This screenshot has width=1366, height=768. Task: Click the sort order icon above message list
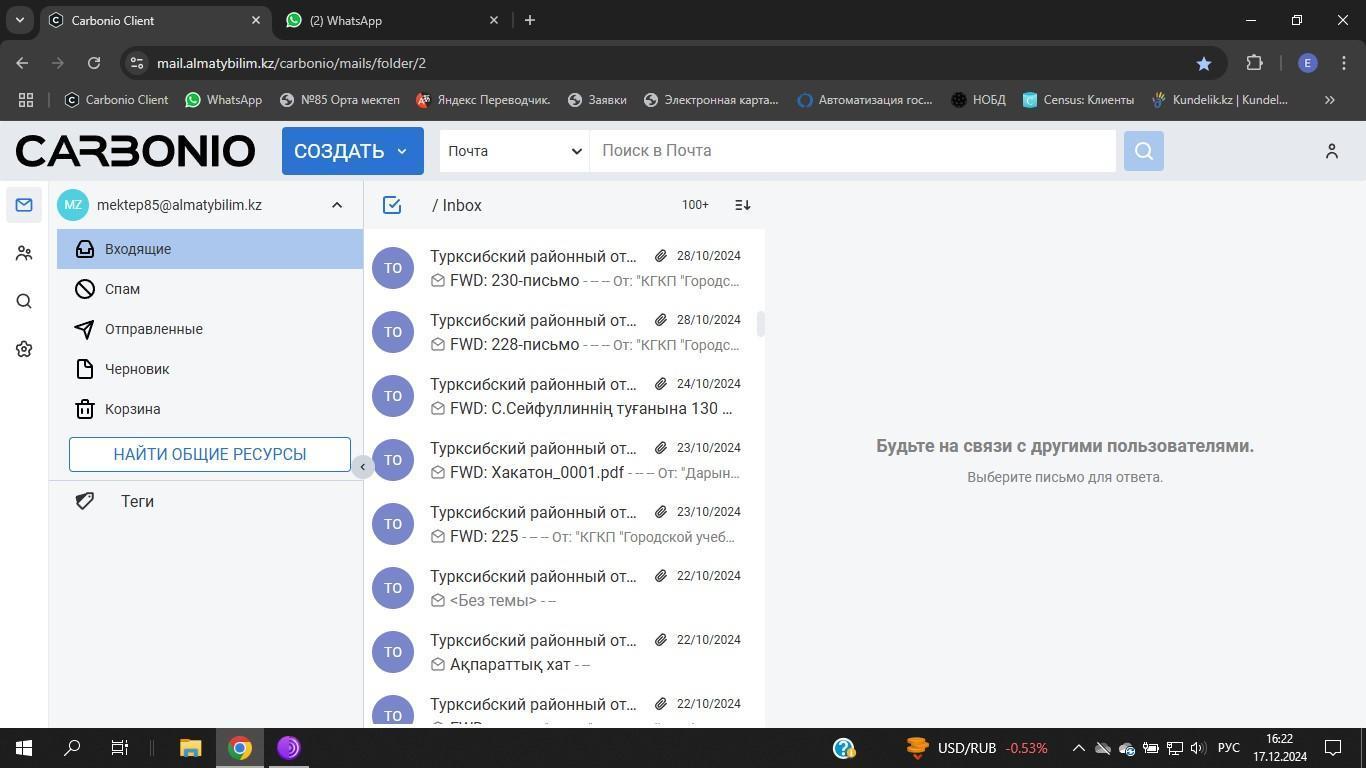point(742,205)
